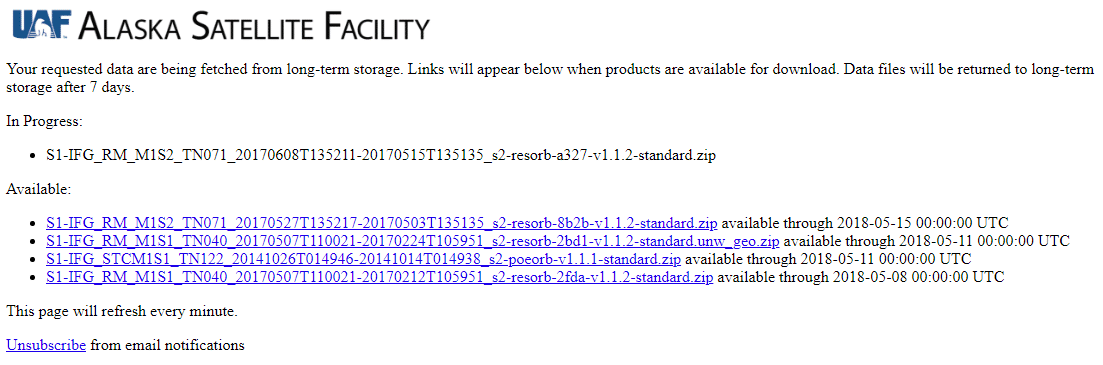Click the "In Progress:" section label

[44, 121]
